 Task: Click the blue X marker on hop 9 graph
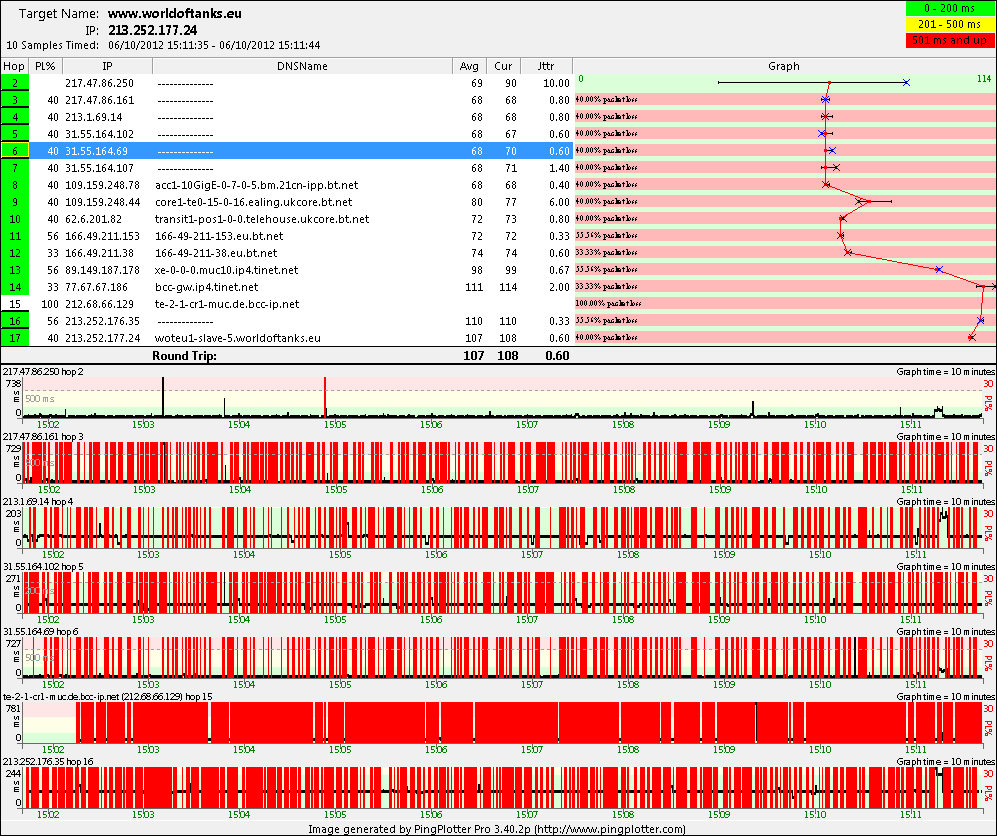pyautogui.click(x=859, y=202)
